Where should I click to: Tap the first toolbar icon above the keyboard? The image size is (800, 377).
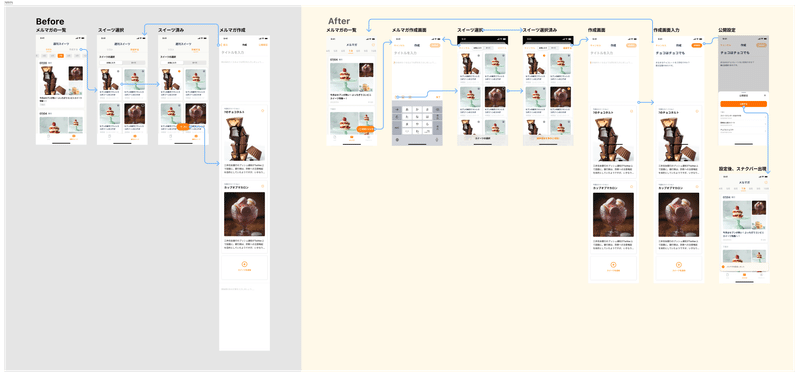397,97
